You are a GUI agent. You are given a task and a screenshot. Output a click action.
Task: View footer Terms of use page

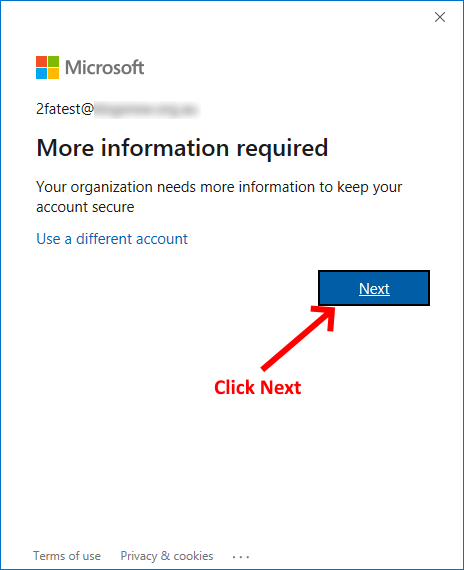pyautogui.click(x=67, y=556)
